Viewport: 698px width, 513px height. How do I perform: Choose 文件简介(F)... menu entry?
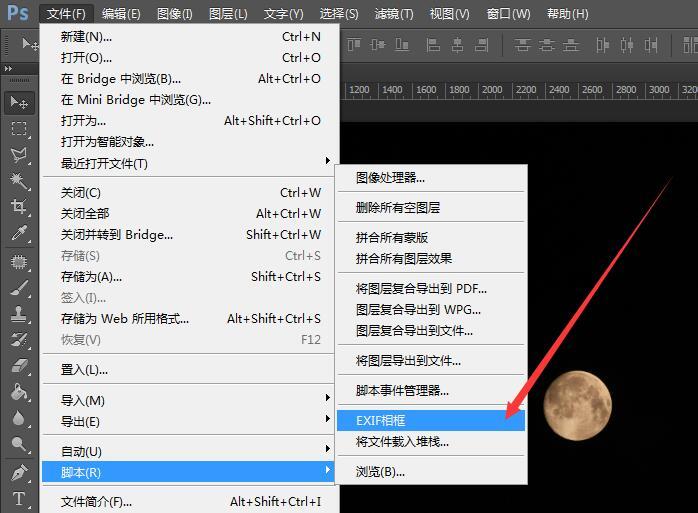point(188,502)
